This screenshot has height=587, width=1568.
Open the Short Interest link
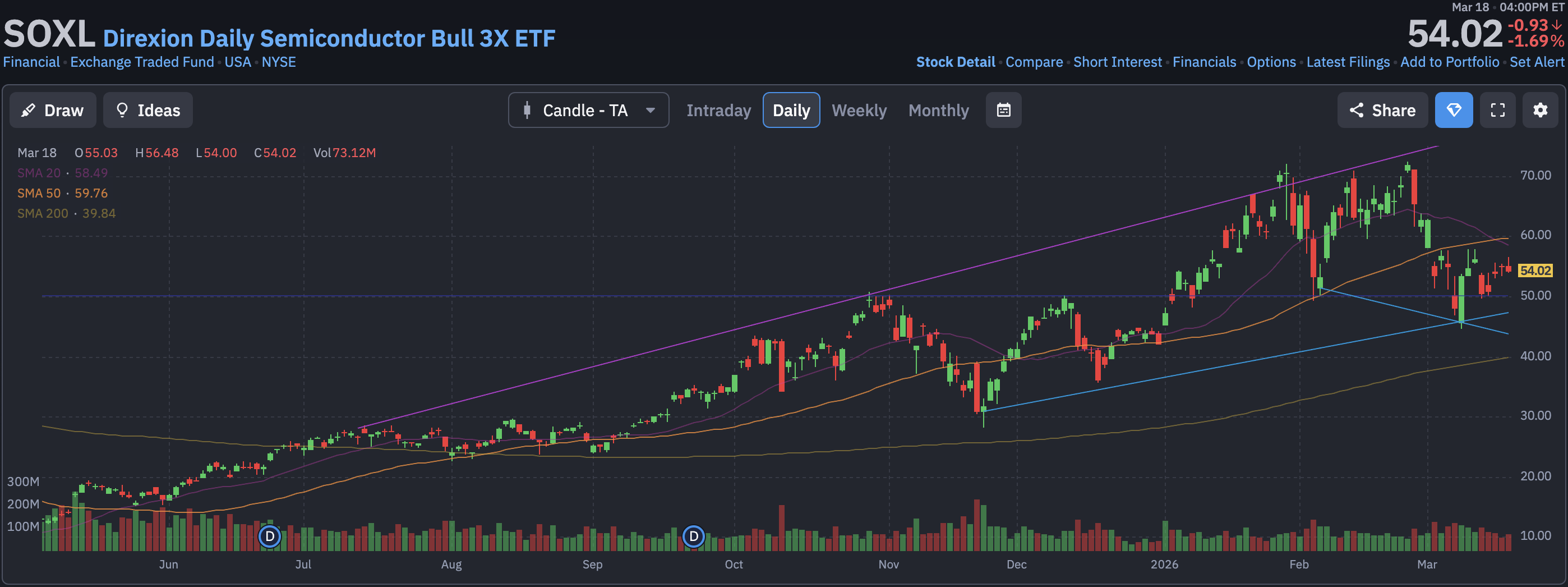pyautogui.click(x=1118, y=62)
